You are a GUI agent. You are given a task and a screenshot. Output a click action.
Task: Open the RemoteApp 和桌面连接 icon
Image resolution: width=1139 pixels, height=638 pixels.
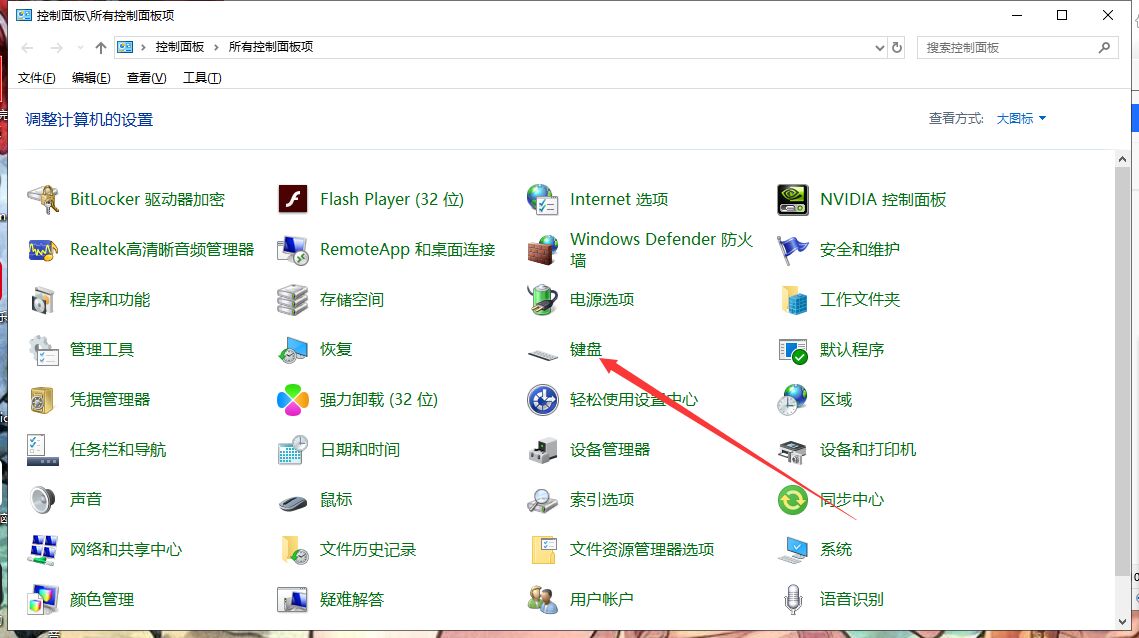pos(293,249)
